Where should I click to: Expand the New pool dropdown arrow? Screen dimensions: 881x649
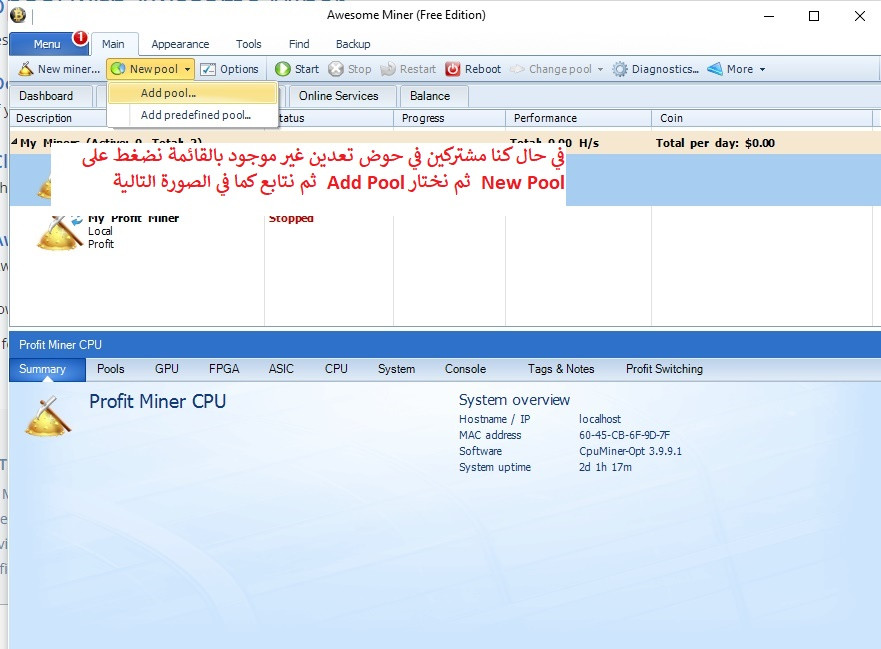pyautogui.click(x=187, y=69)
